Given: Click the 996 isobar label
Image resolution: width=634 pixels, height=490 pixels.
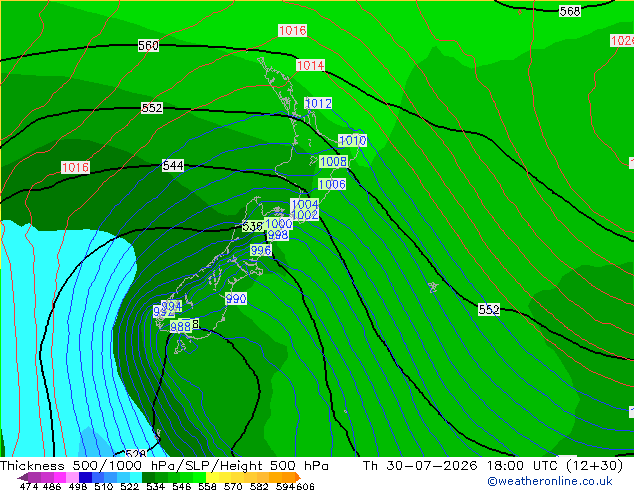Looking at the screenshot, I should [261, 251].
